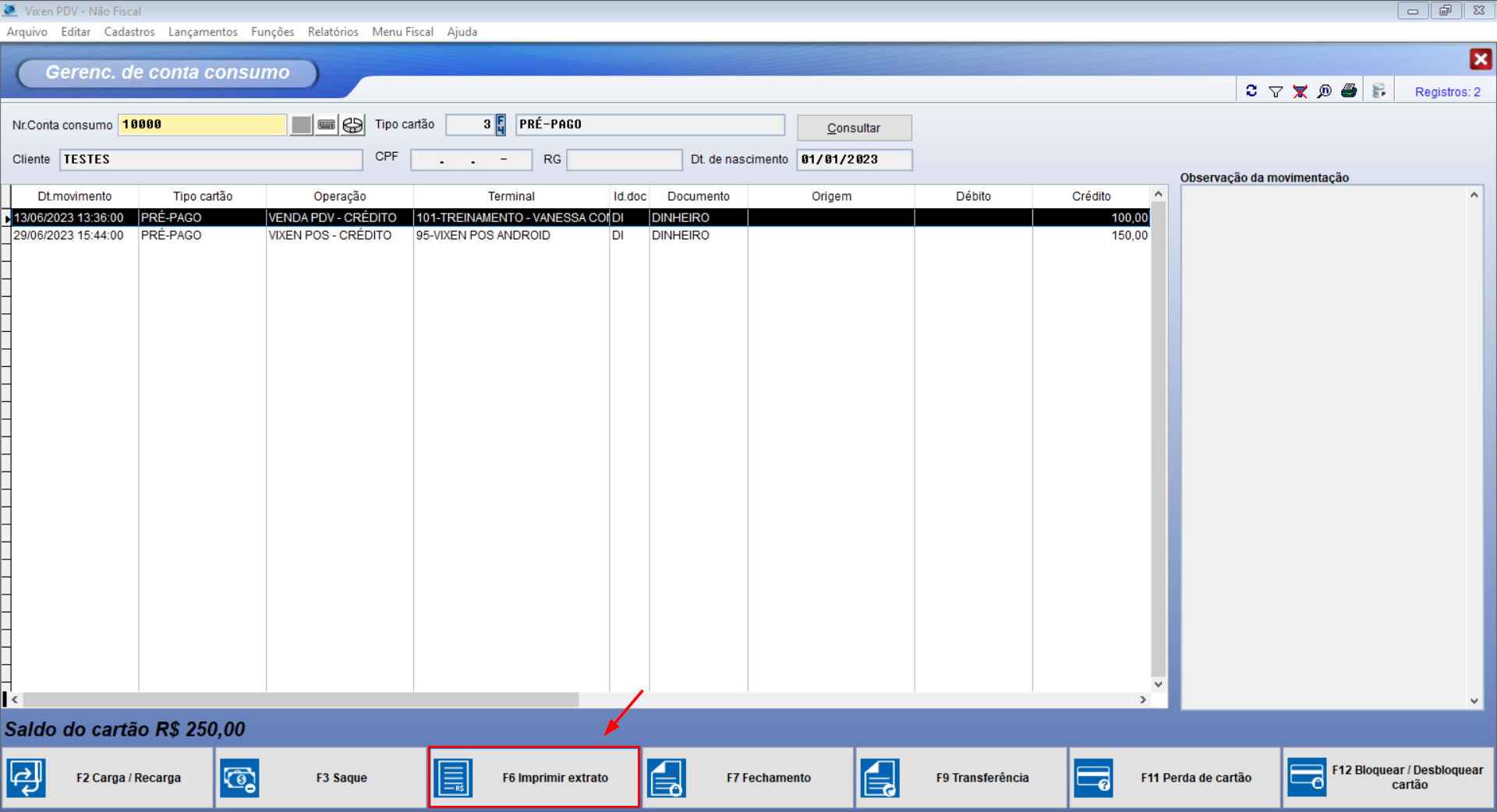Open the Relatórios menu
This screenshot has width=1497, height=812.
(333, 32)
